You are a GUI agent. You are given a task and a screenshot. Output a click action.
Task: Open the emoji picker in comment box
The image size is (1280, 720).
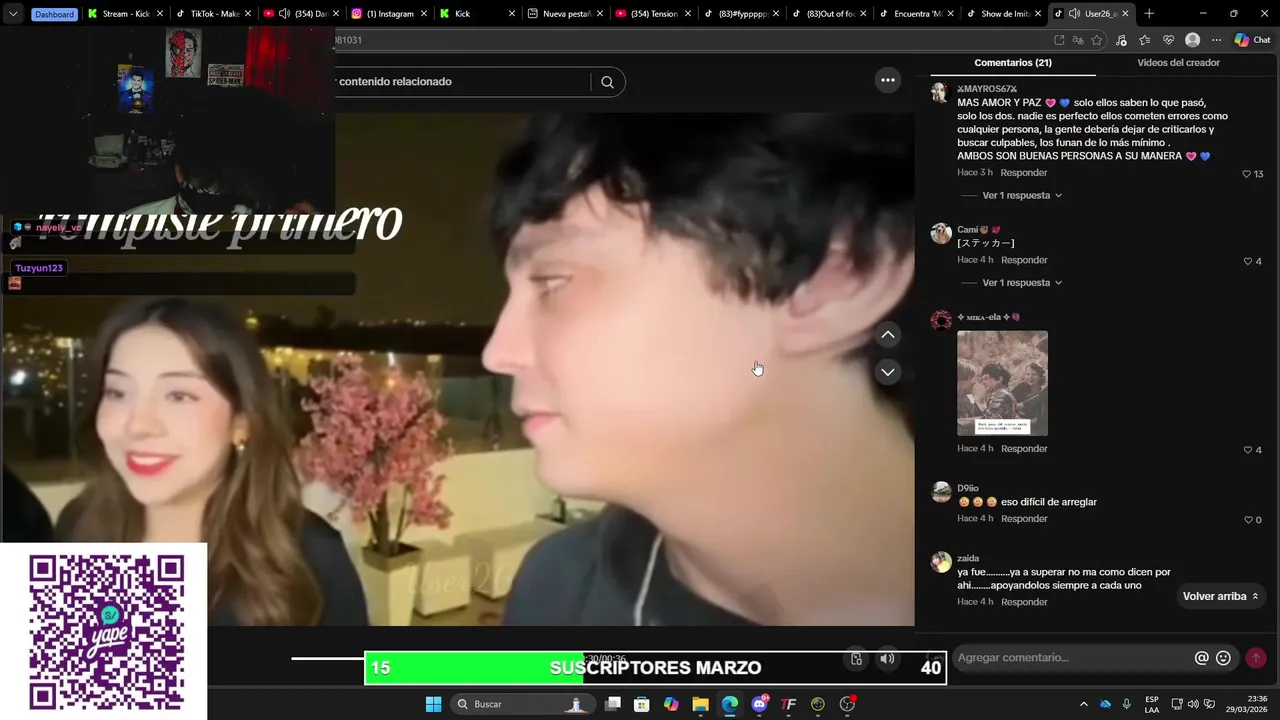[1223, 658]
